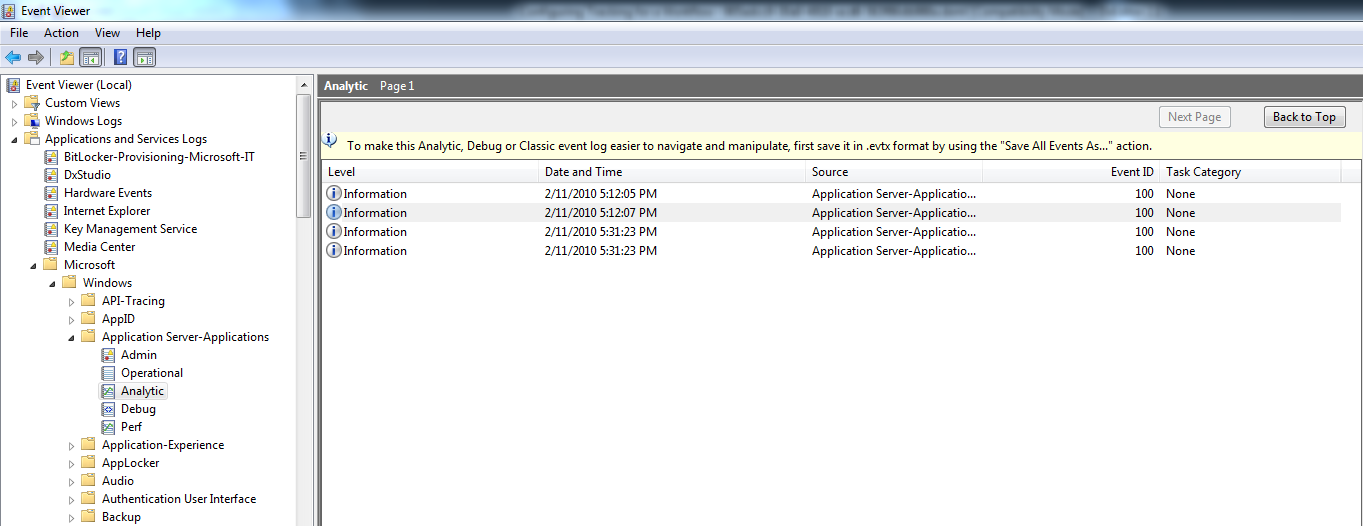Image resolution: width=1363 pixels, height=526 pixels.
Task: Collapse the Microsoft folder node
Action: pos(33,265)
